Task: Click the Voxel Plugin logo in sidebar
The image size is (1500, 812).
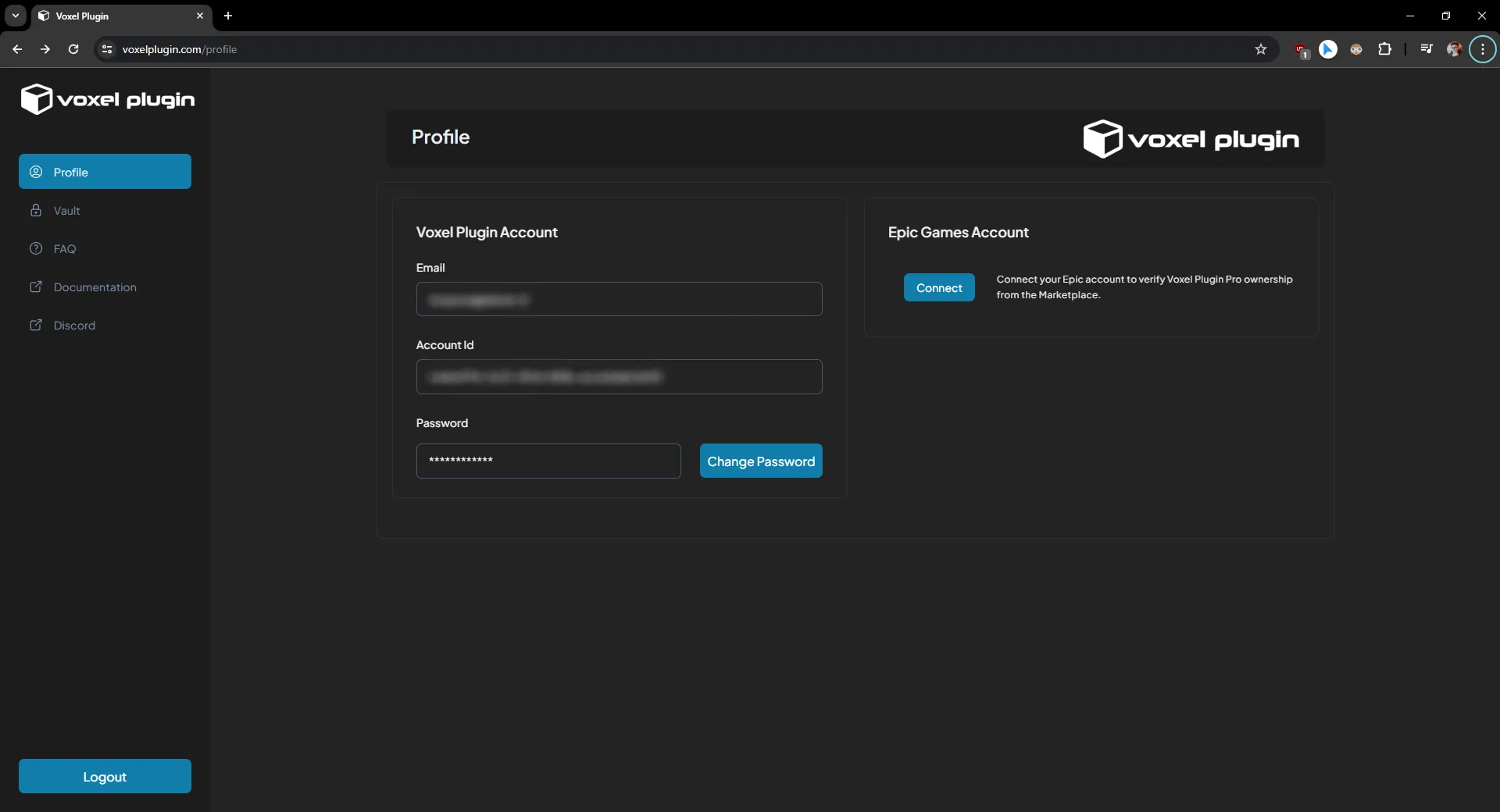Action: point(107,99)
